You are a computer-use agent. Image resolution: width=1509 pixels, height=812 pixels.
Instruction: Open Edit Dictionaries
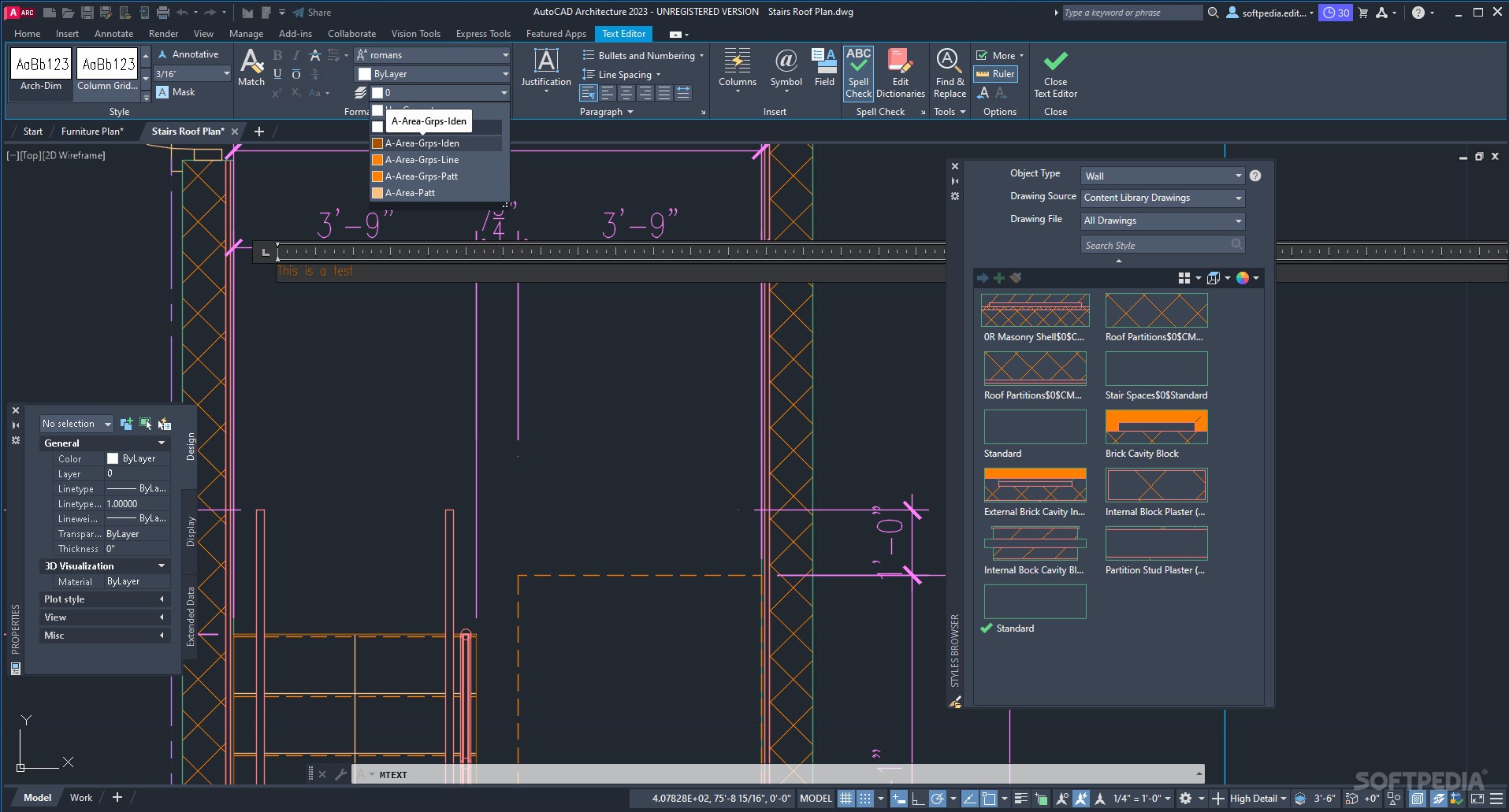pyautogui.click(x=901, y=73)
